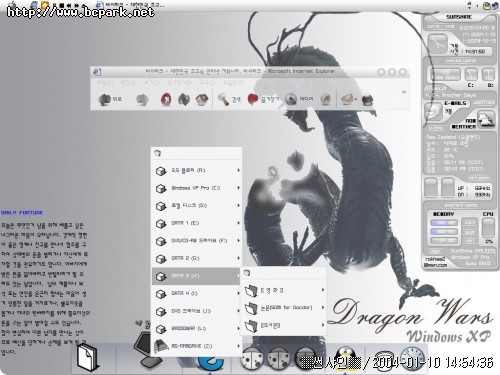Click the clock gauge icon in the dock

pyautogui.click(x=413, y=359)
